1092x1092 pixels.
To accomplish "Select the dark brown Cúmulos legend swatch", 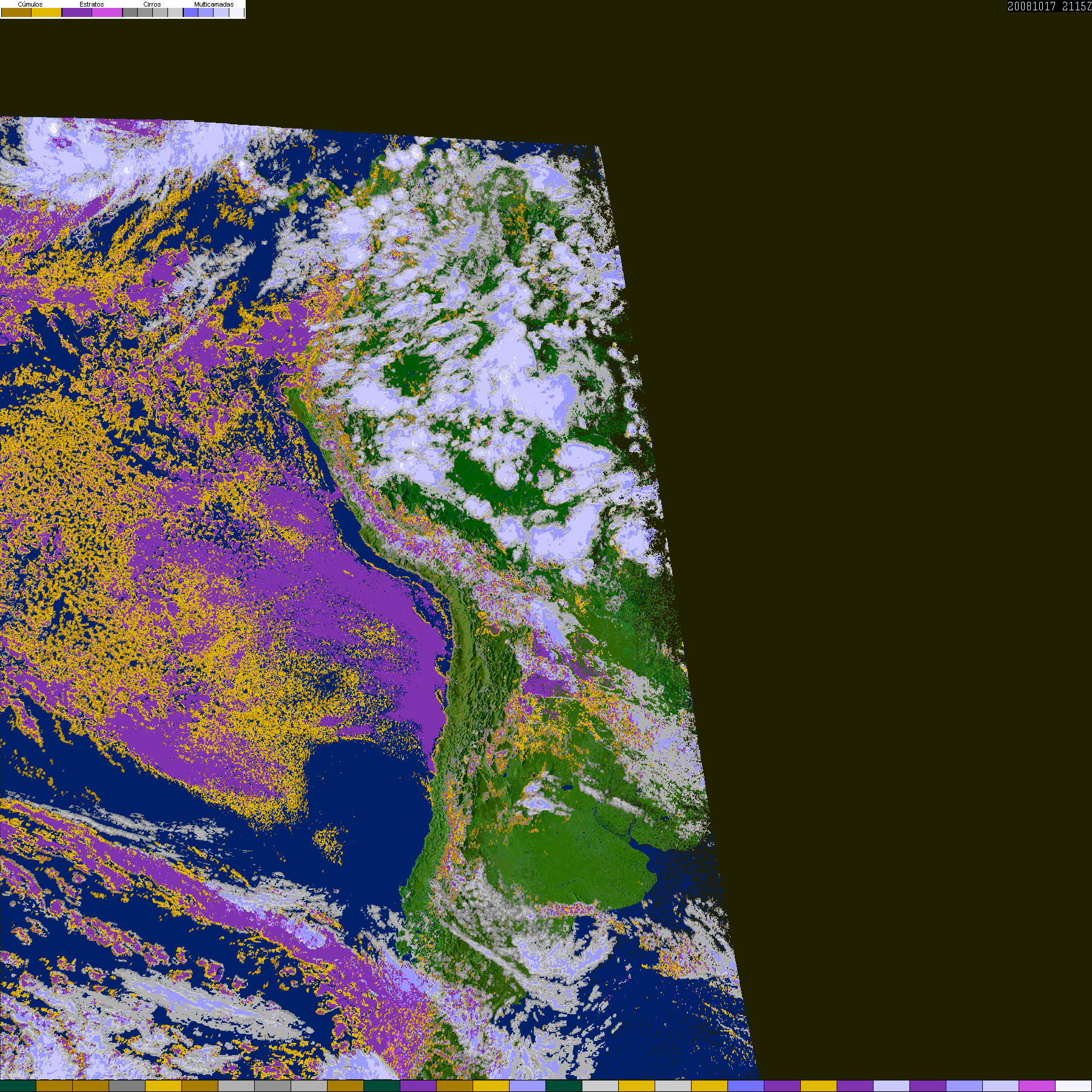I will pyautogui.click(x=16, y=12).
